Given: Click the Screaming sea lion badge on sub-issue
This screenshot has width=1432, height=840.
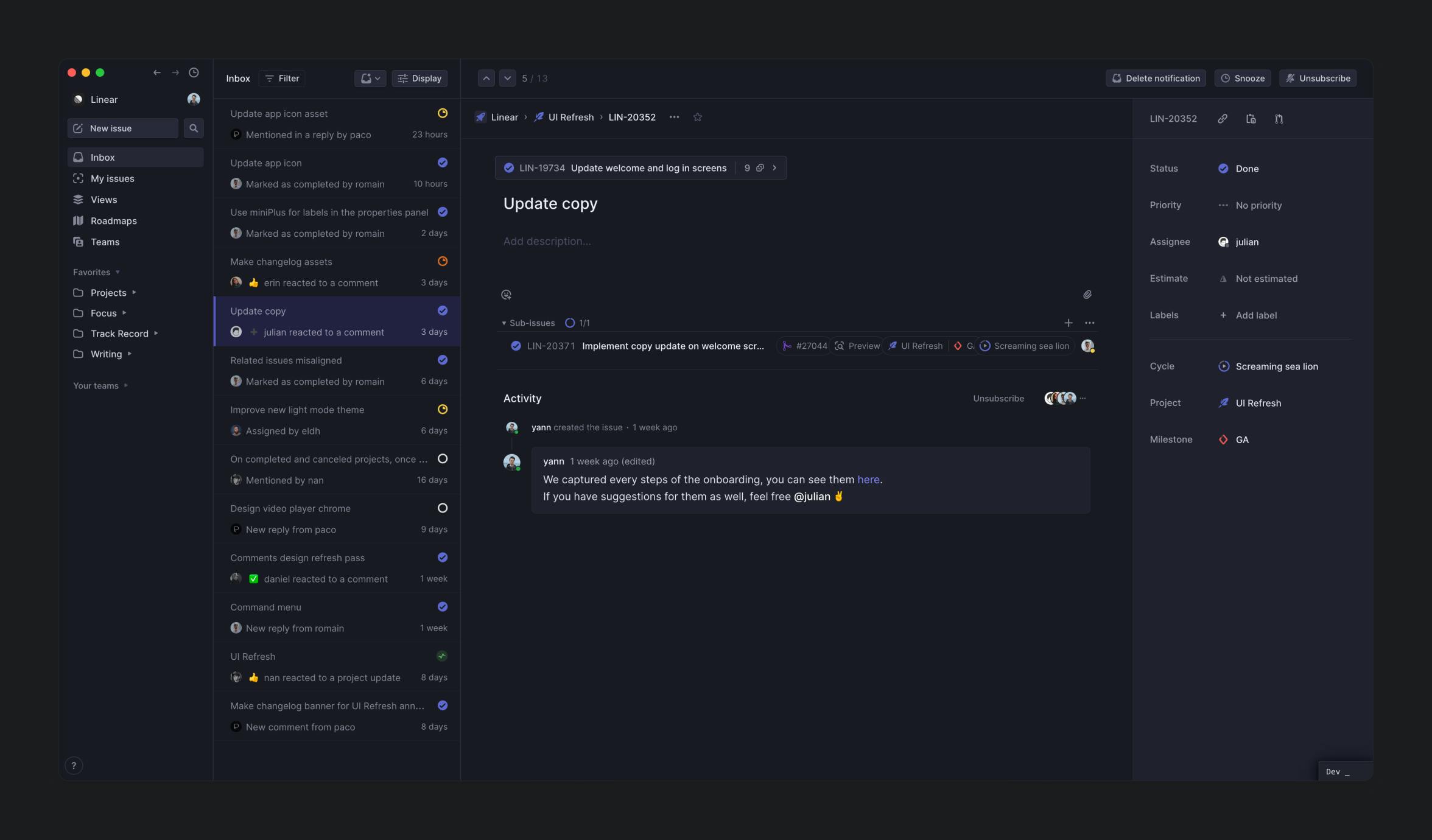Looking at the screenshot, I should pos(1025,346).
